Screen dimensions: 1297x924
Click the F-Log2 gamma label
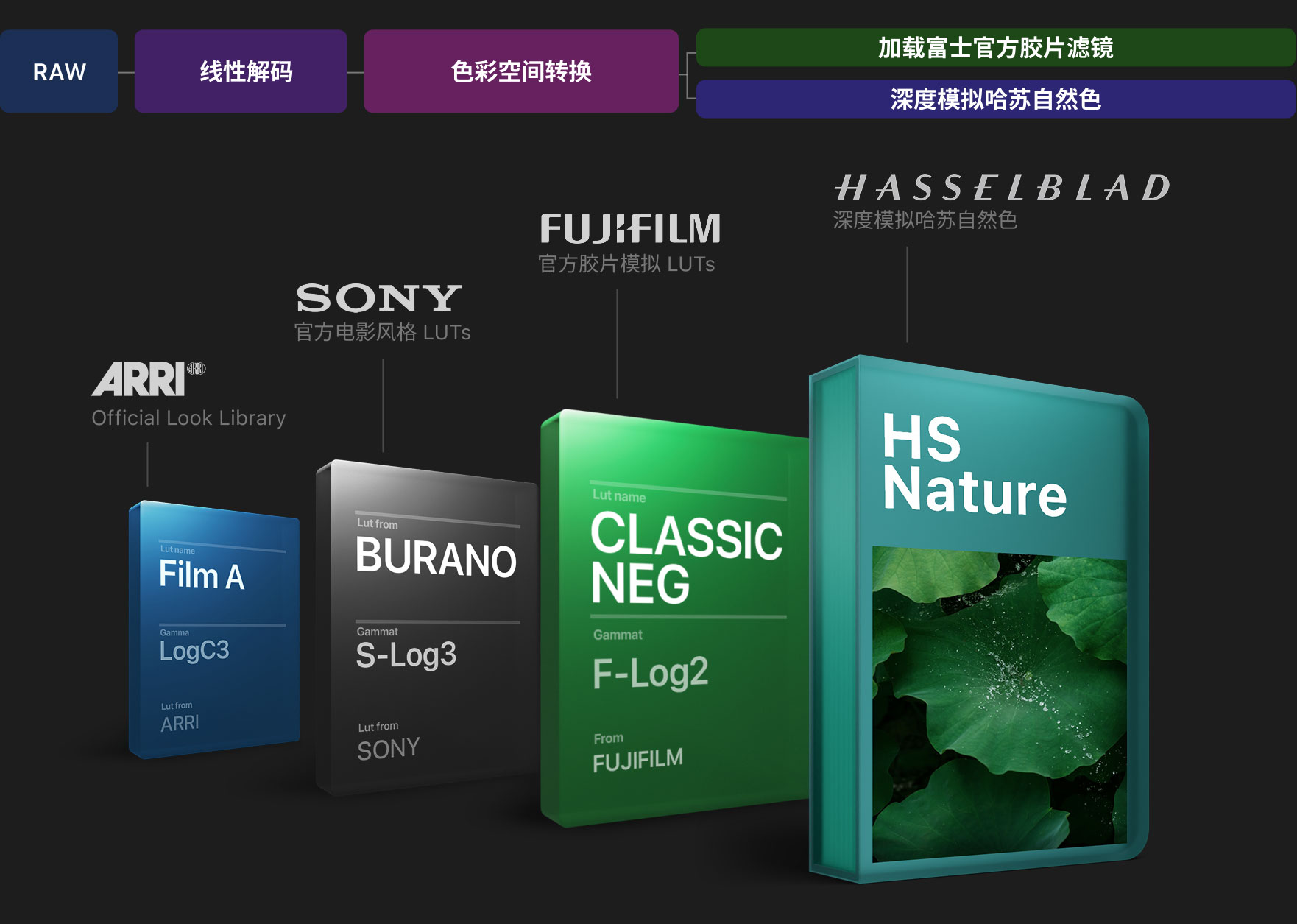coord(651,673)
